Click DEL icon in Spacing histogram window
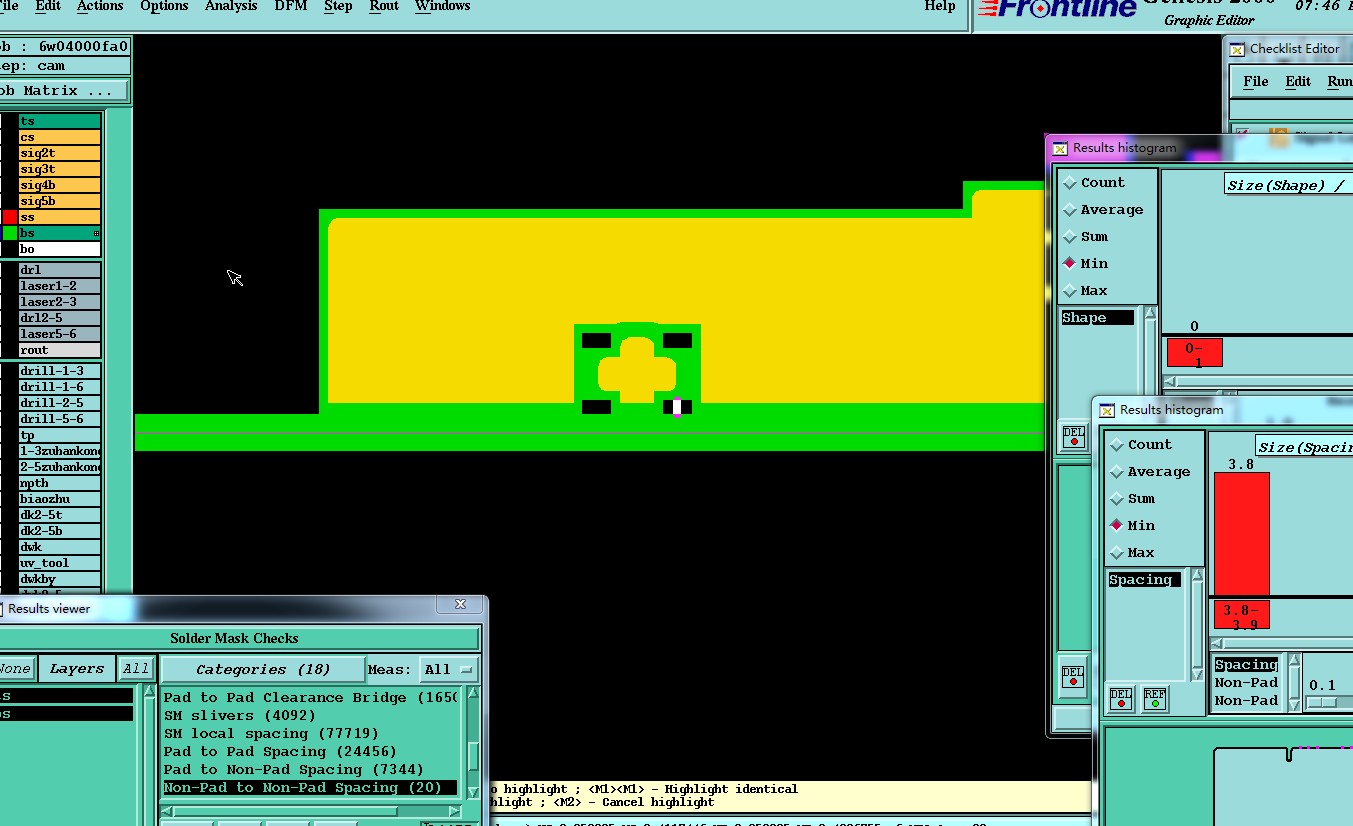 pos(1121,698)
